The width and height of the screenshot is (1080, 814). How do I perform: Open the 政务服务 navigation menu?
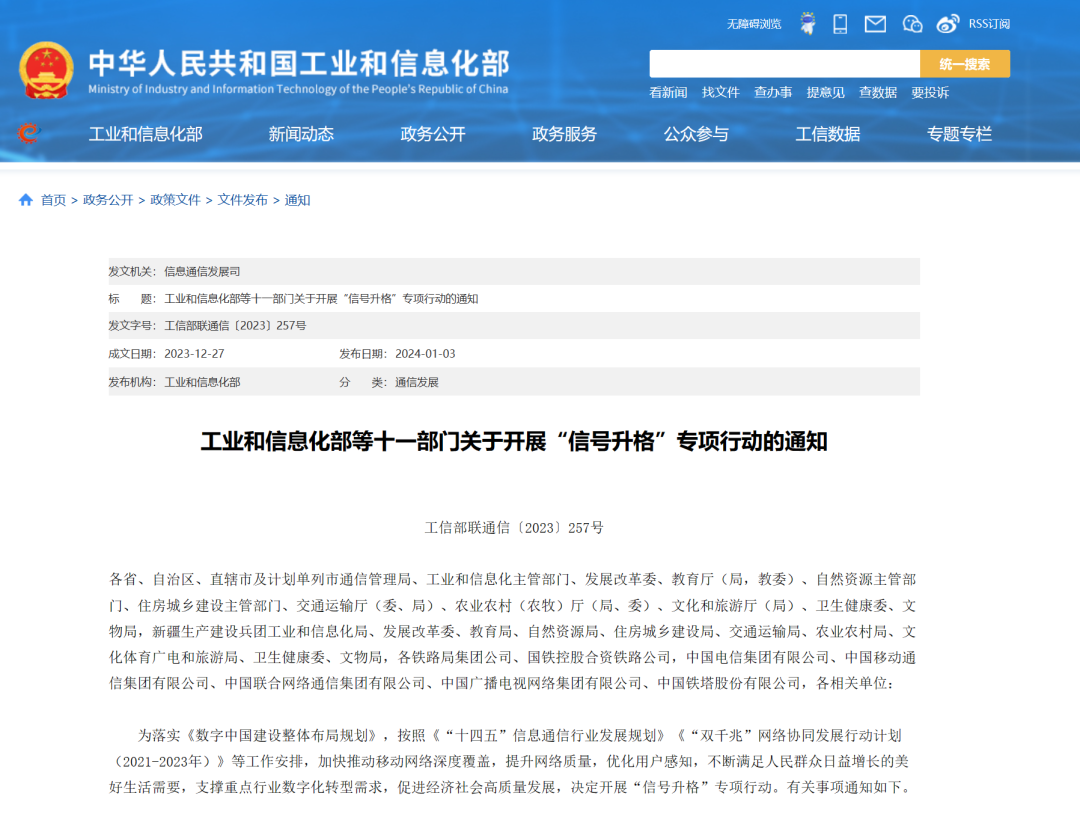[x=563, y=134]
